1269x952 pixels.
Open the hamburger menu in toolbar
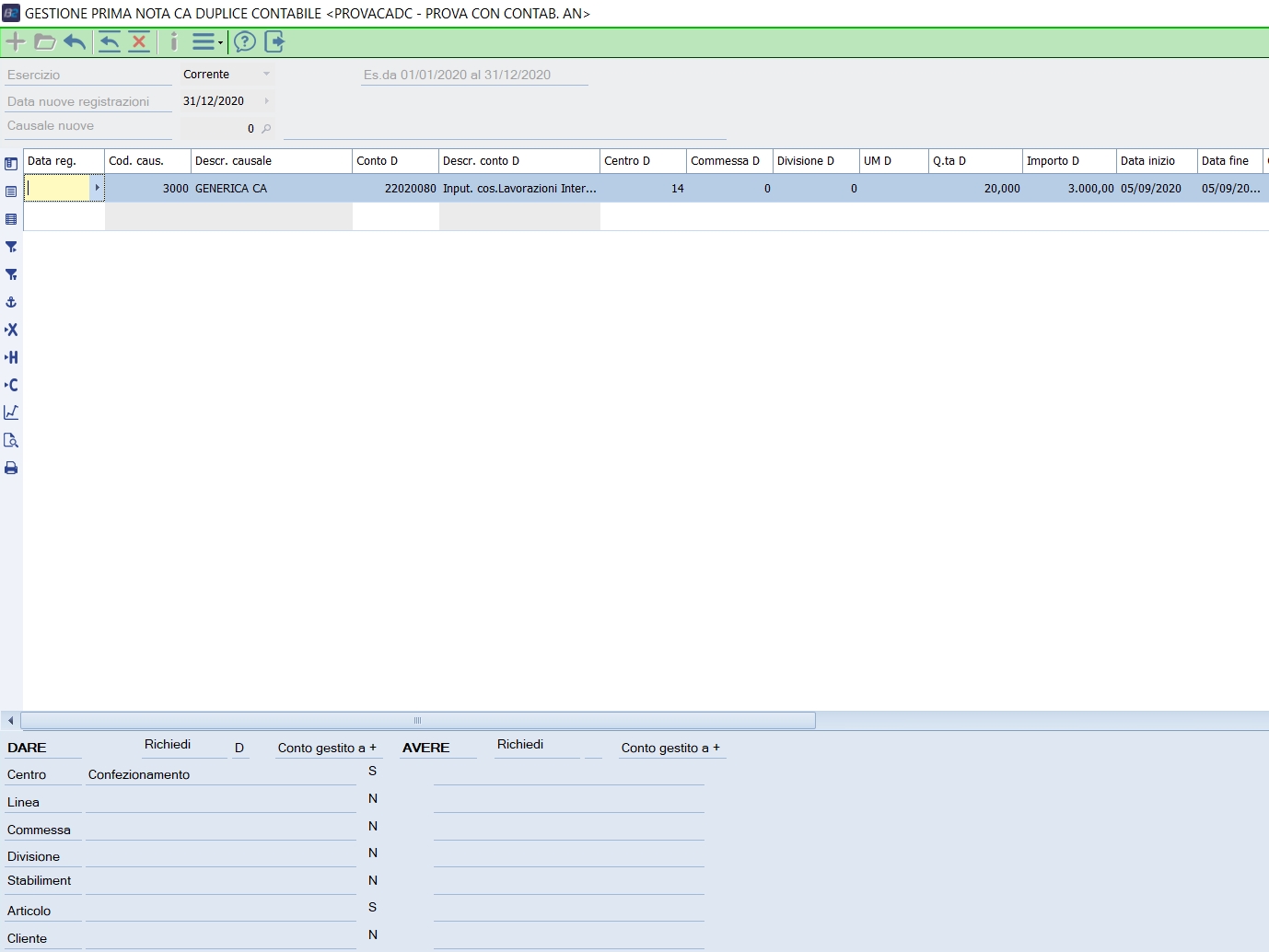click(x=206, y=41)
